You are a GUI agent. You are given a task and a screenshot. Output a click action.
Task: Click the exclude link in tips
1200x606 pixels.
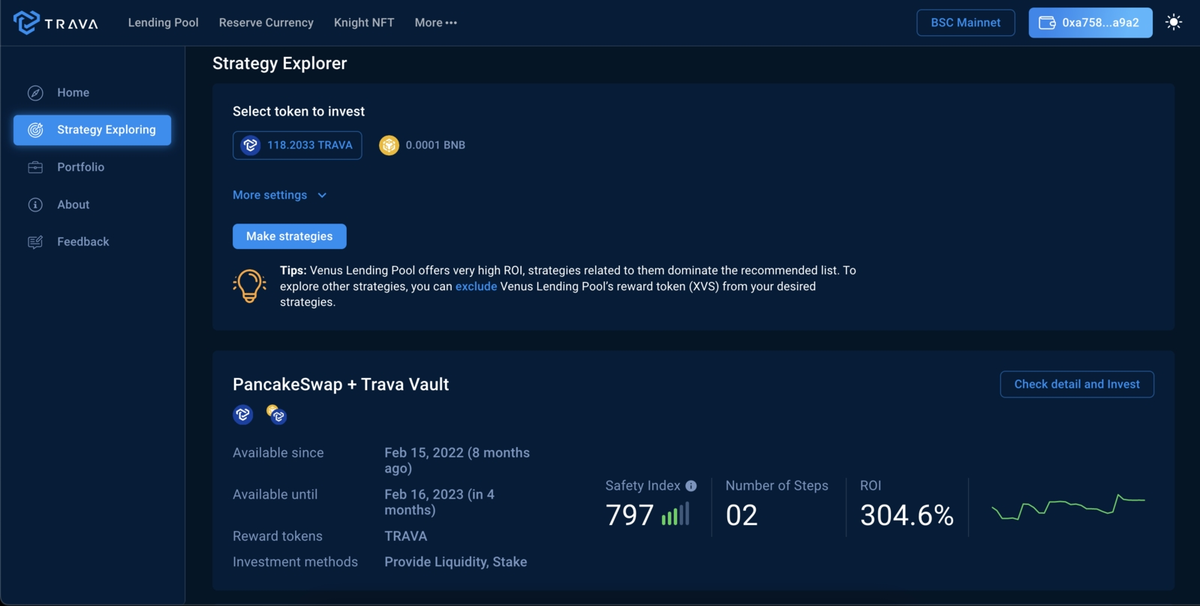point(476,287)
